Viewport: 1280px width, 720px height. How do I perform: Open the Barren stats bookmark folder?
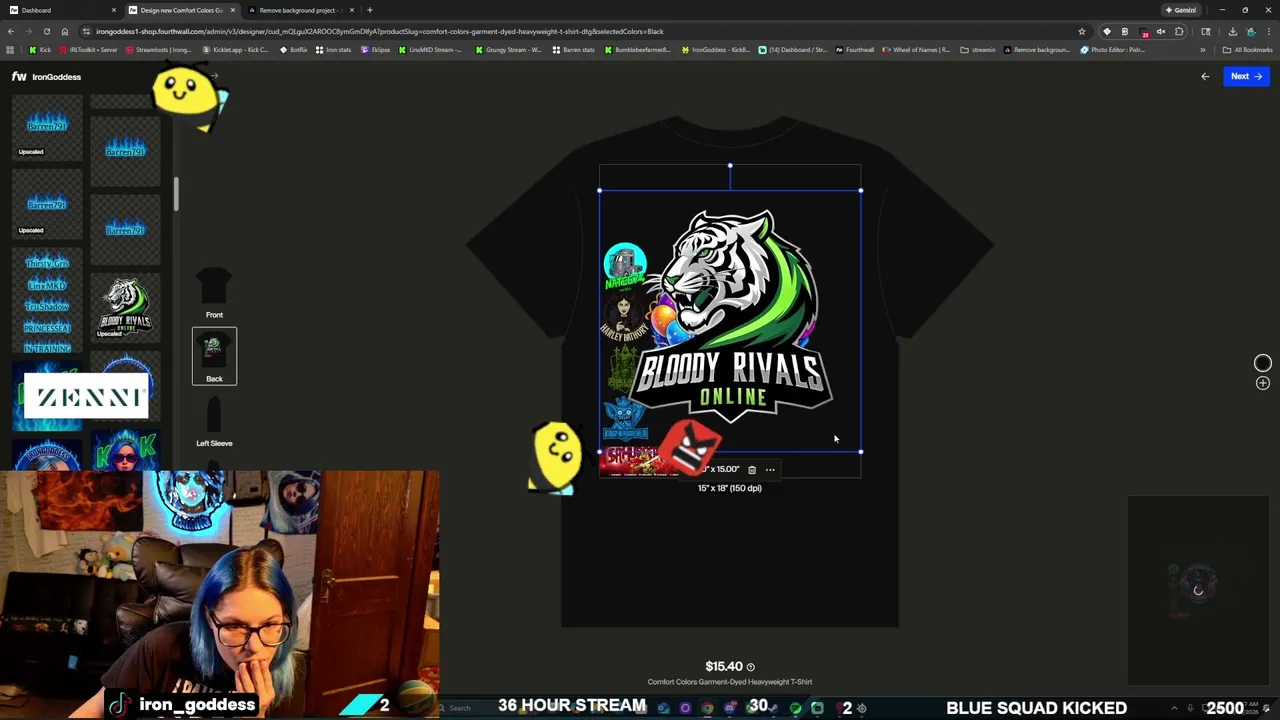574,49
